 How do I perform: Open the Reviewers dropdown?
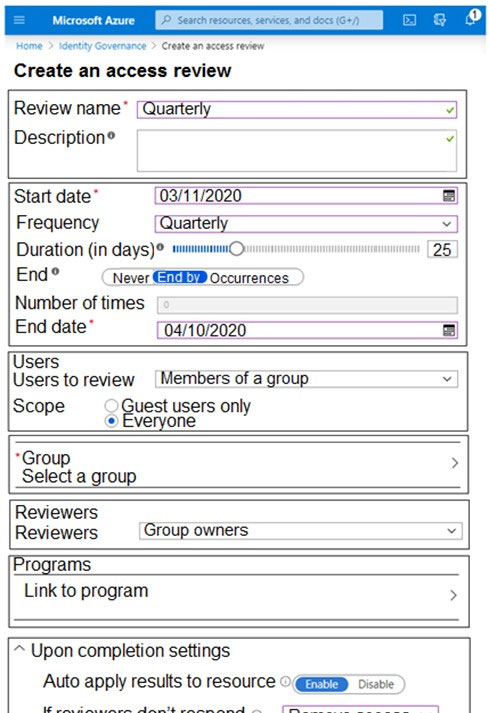pyautogui.click(x=300, y=531)
